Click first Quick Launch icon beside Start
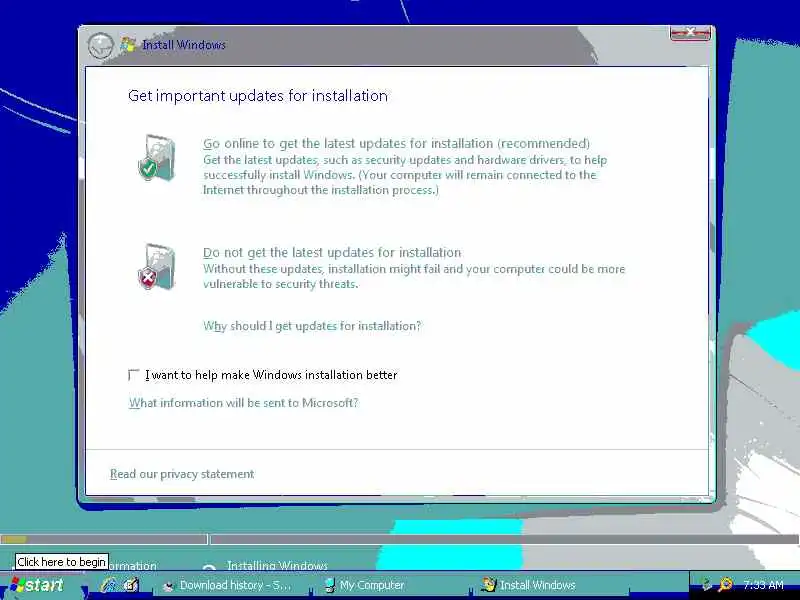The width and height of the screenshot is (800, 600). 108,585
